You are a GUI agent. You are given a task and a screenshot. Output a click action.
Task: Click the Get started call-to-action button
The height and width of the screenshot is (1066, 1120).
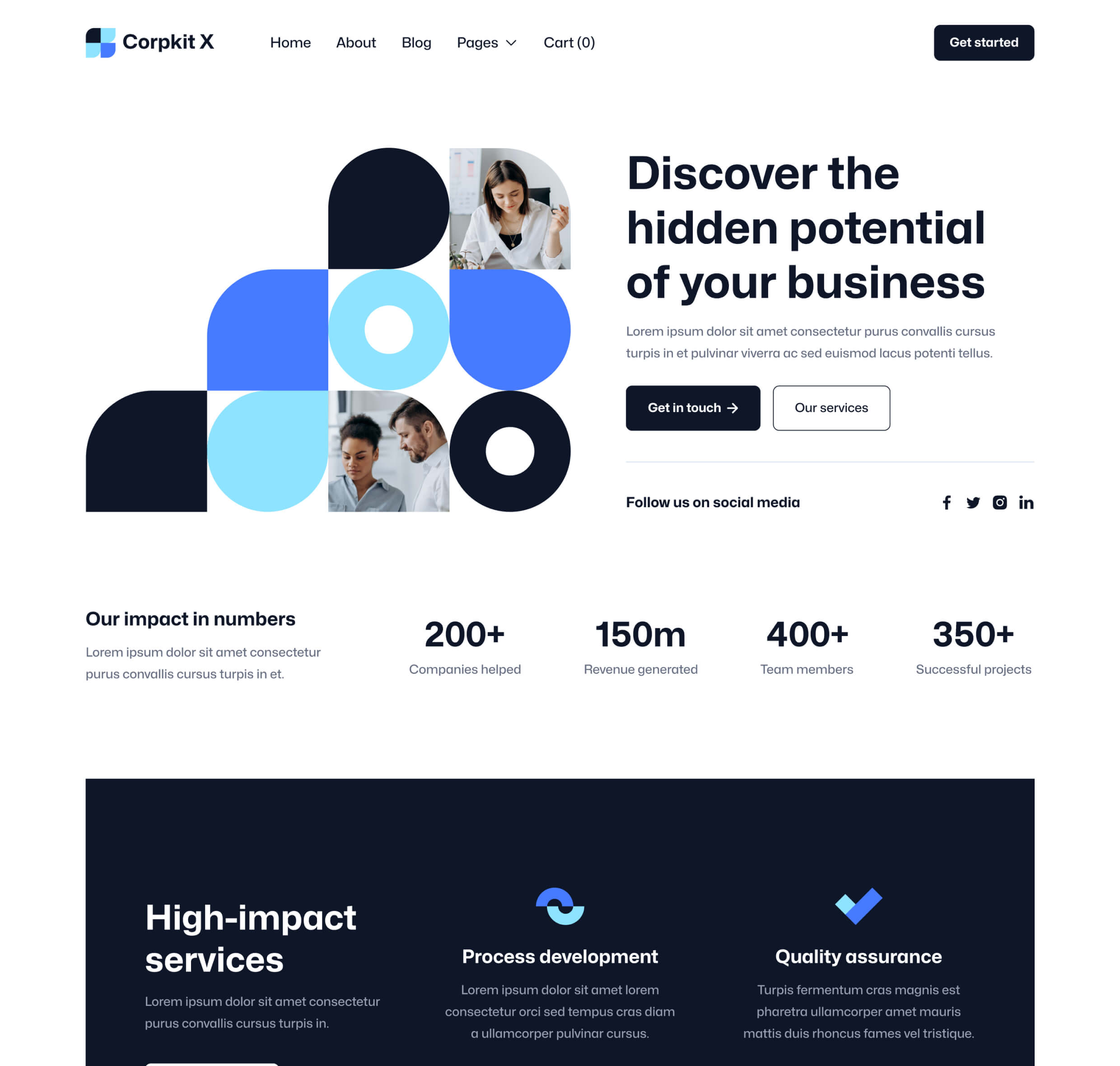click(x=983, y=42)
